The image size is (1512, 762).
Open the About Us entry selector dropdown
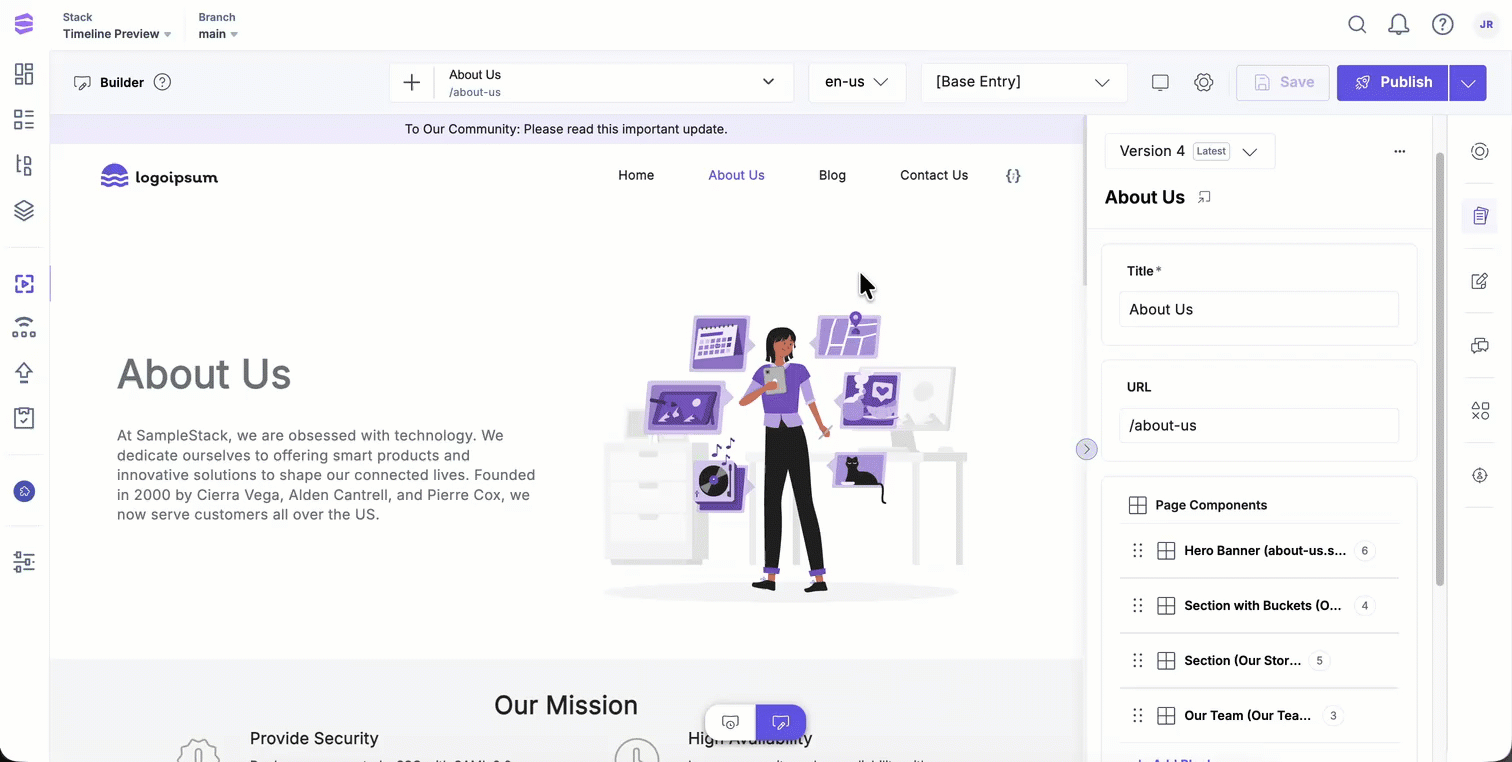[613, 82]
